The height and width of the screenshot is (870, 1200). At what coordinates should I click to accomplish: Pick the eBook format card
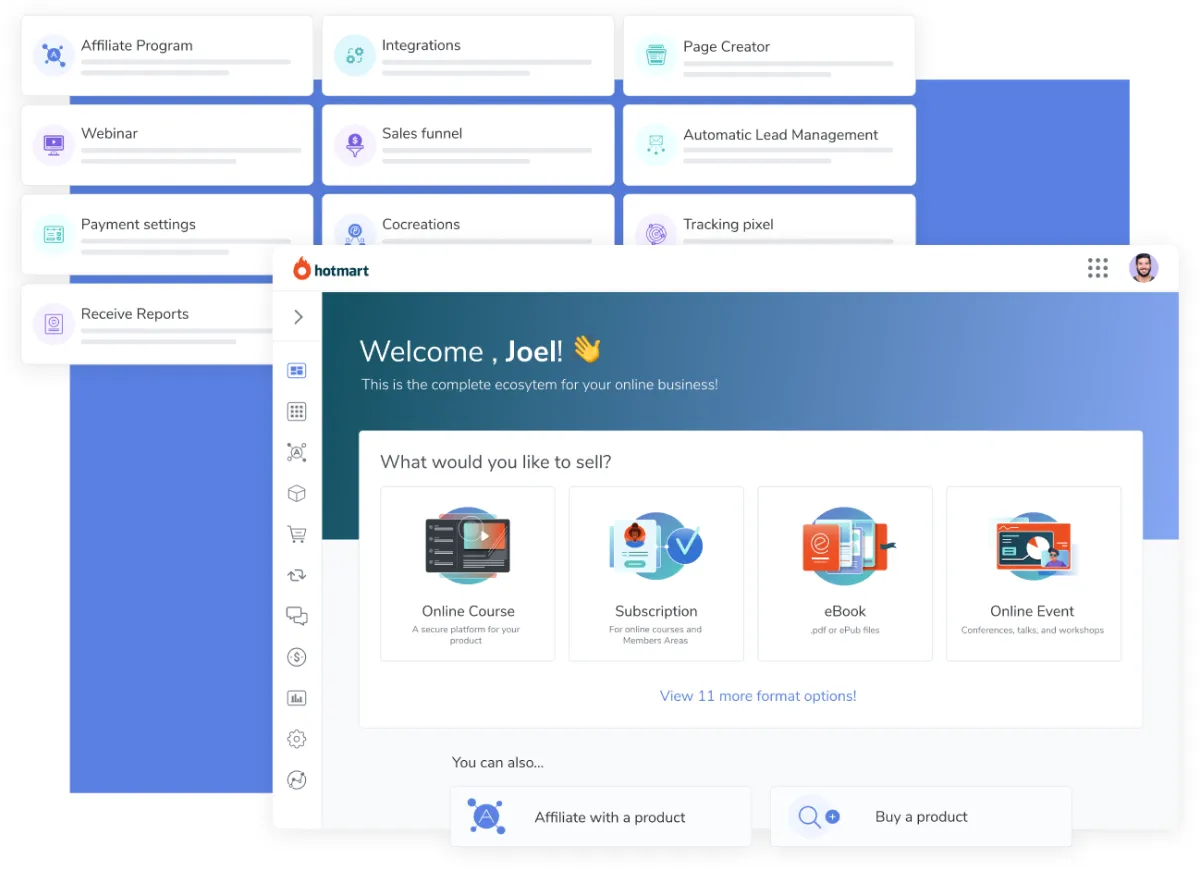(844, 574)
